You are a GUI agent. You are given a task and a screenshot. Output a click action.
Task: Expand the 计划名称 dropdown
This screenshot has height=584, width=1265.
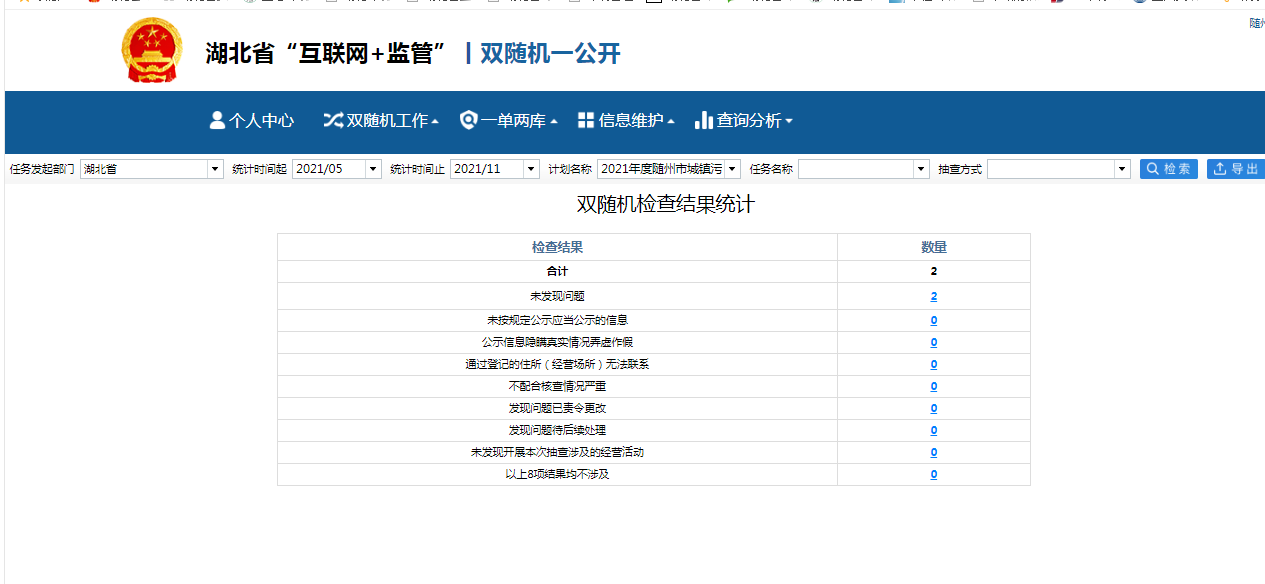[732, 169]
